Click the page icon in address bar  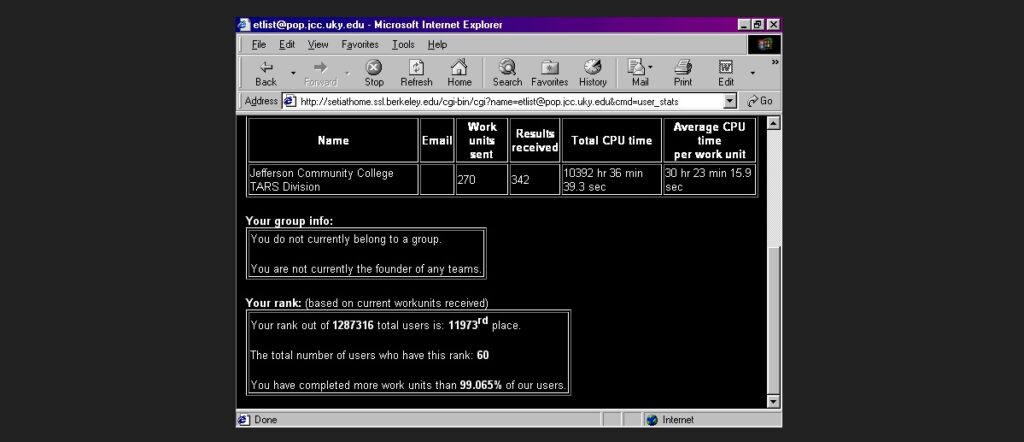(290, 101)
